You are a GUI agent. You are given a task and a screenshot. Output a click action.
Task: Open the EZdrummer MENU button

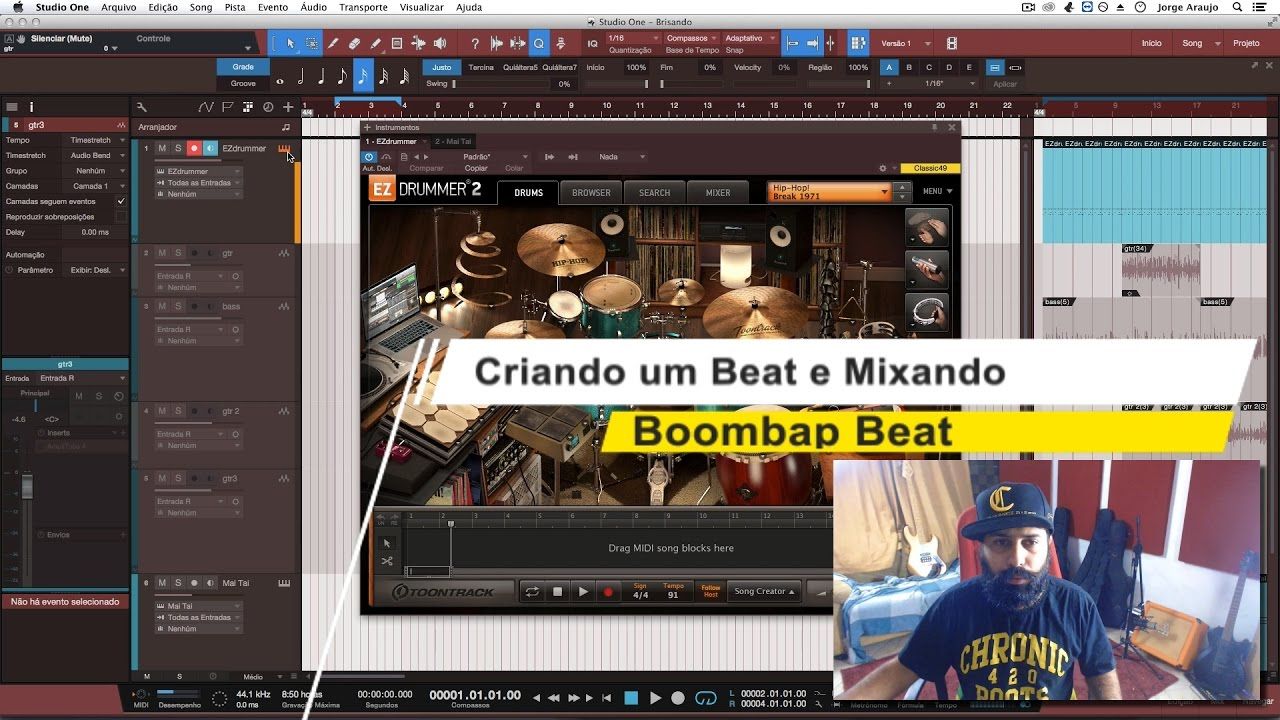point(937,192)
